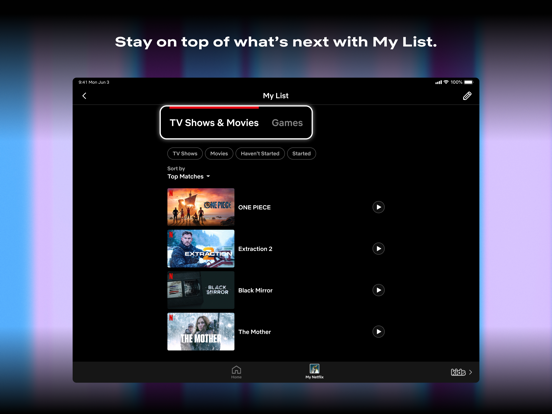The image size is (552, 414).
Task: Select the TV Shows & Movies tab
Action: pos(214,123)
